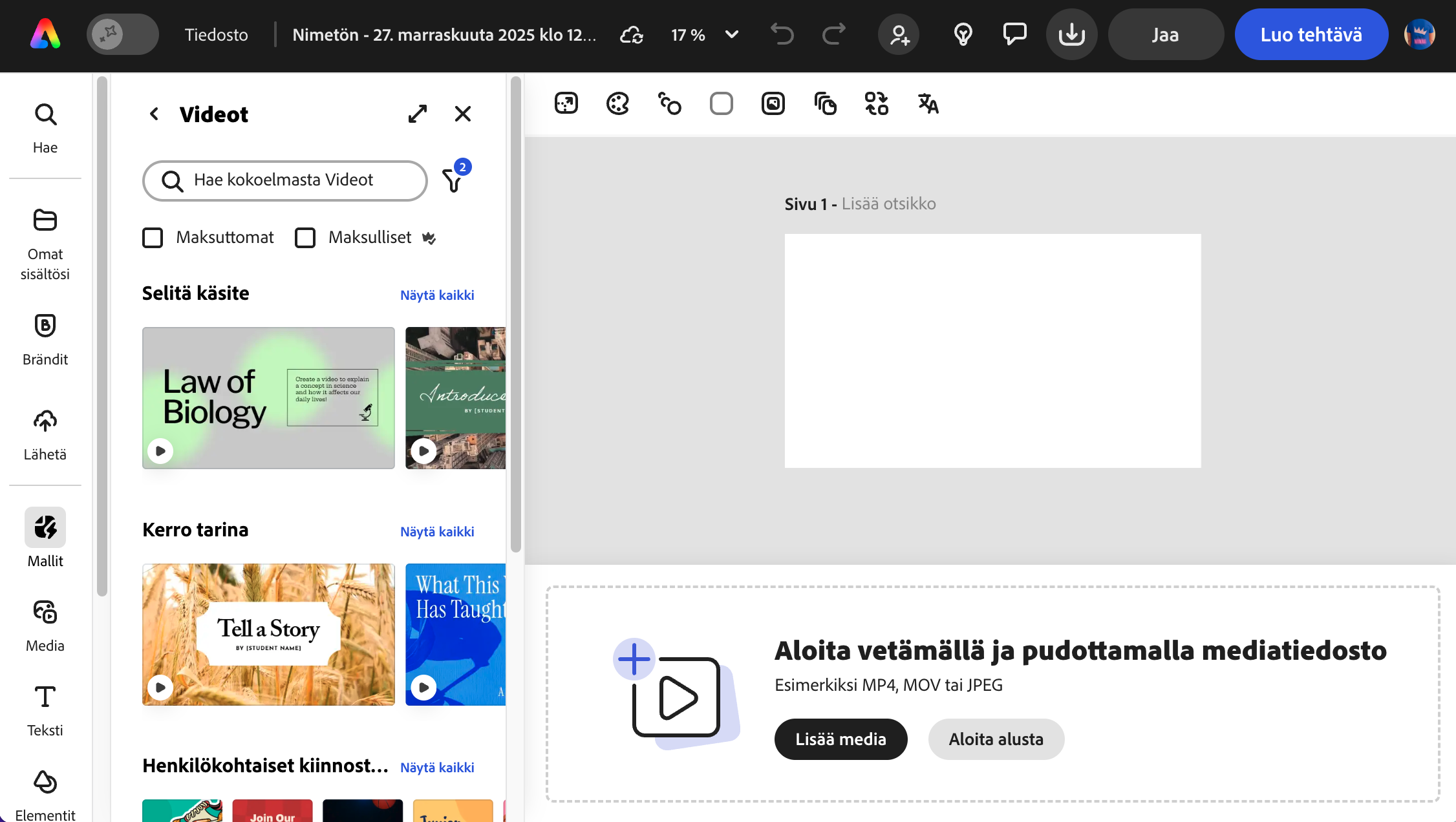Click the translate icon in toolbar
This screenshot has width=1456, height=822.
[928, 103]
